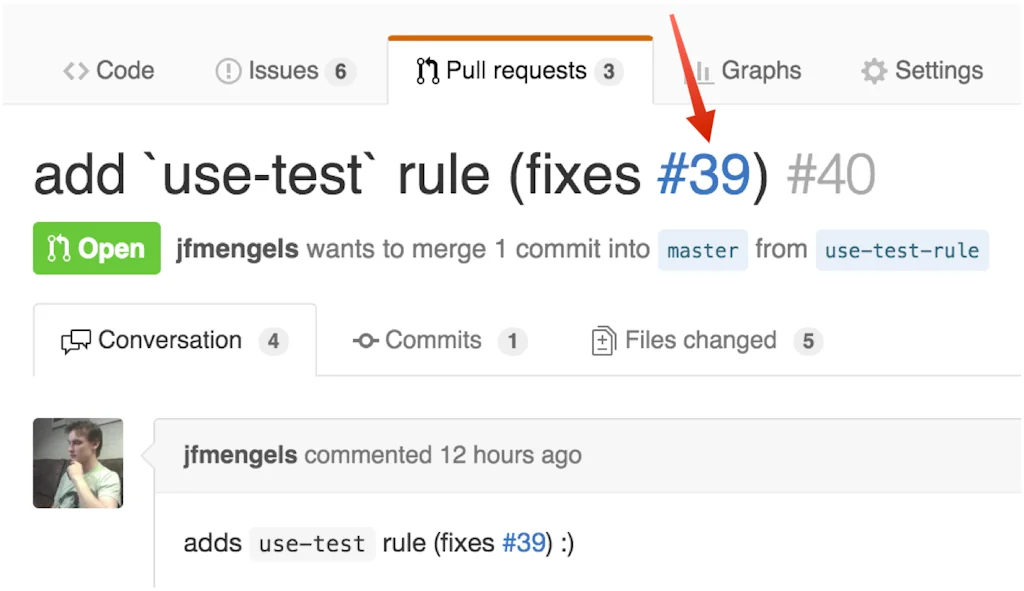Click the Issues counter badge showing 6
This screenshot has width=1024, height=591.
[342, 70]
